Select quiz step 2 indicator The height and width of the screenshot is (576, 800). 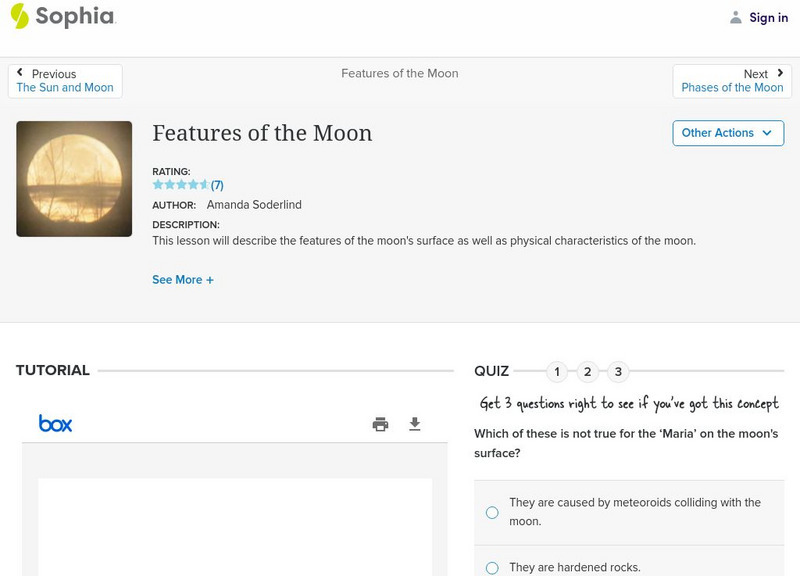point(588,371)
